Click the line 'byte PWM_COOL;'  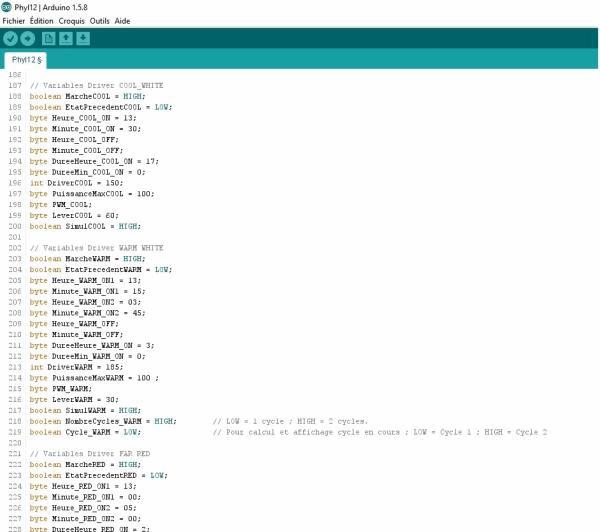[x=61, y=205]
